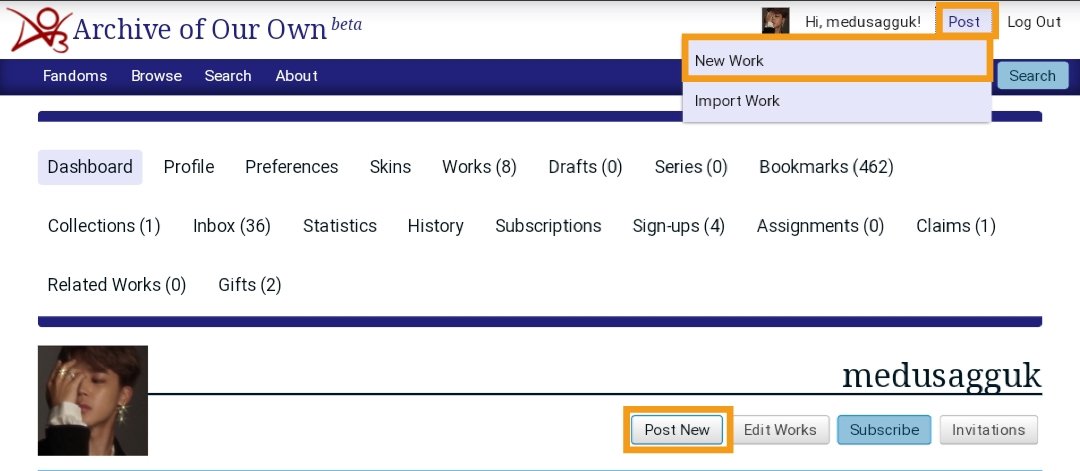Open Assignments (0)
The height and width of the screenshot is (471, 1080).
tap(820, 227)
